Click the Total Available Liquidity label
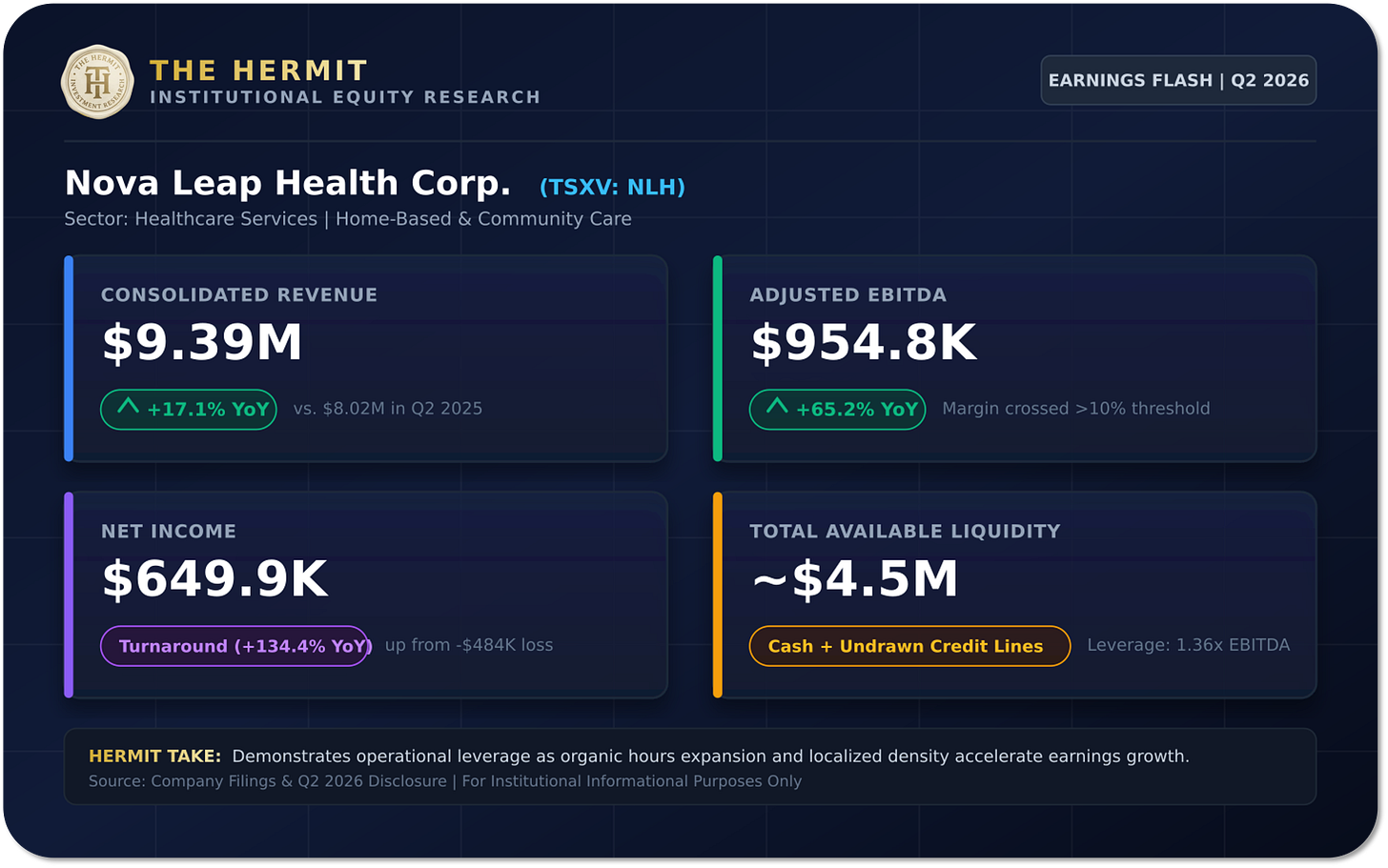Viewport: 1388px width, 868px height. tap(905, 532)
